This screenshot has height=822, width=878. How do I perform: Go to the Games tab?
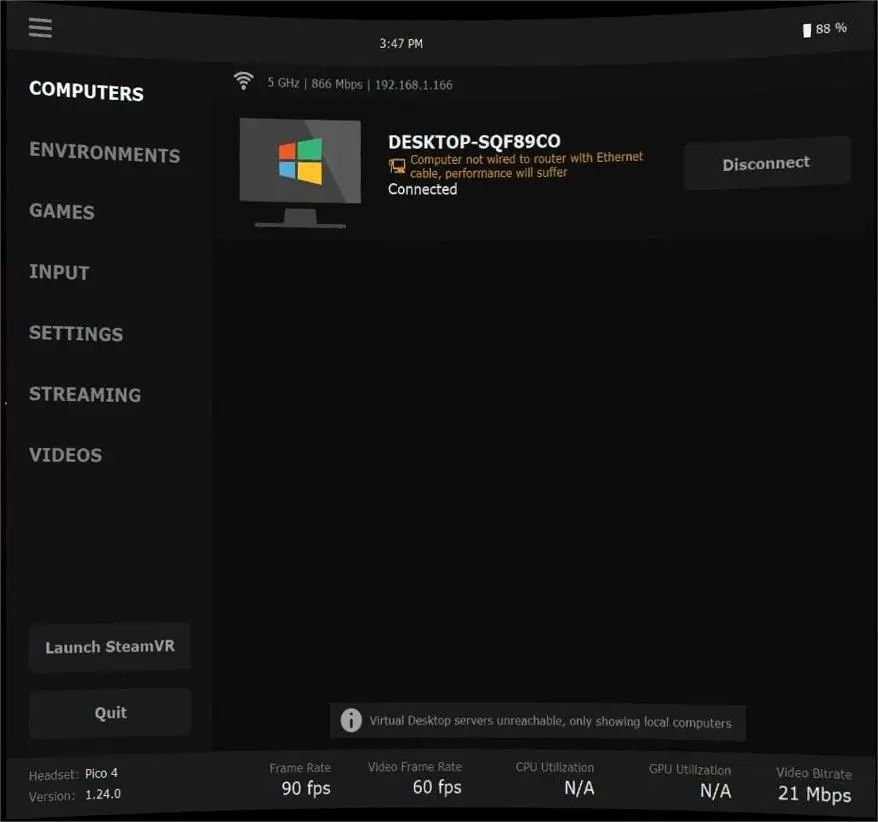click(x=62, y=211)
